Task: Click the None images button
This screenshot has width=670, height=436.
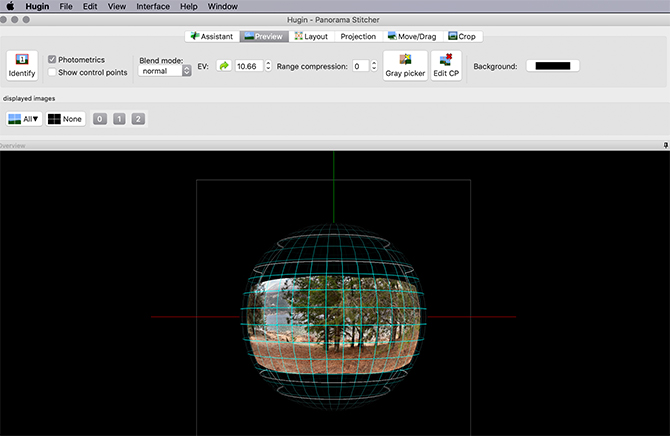Action: 65,119
